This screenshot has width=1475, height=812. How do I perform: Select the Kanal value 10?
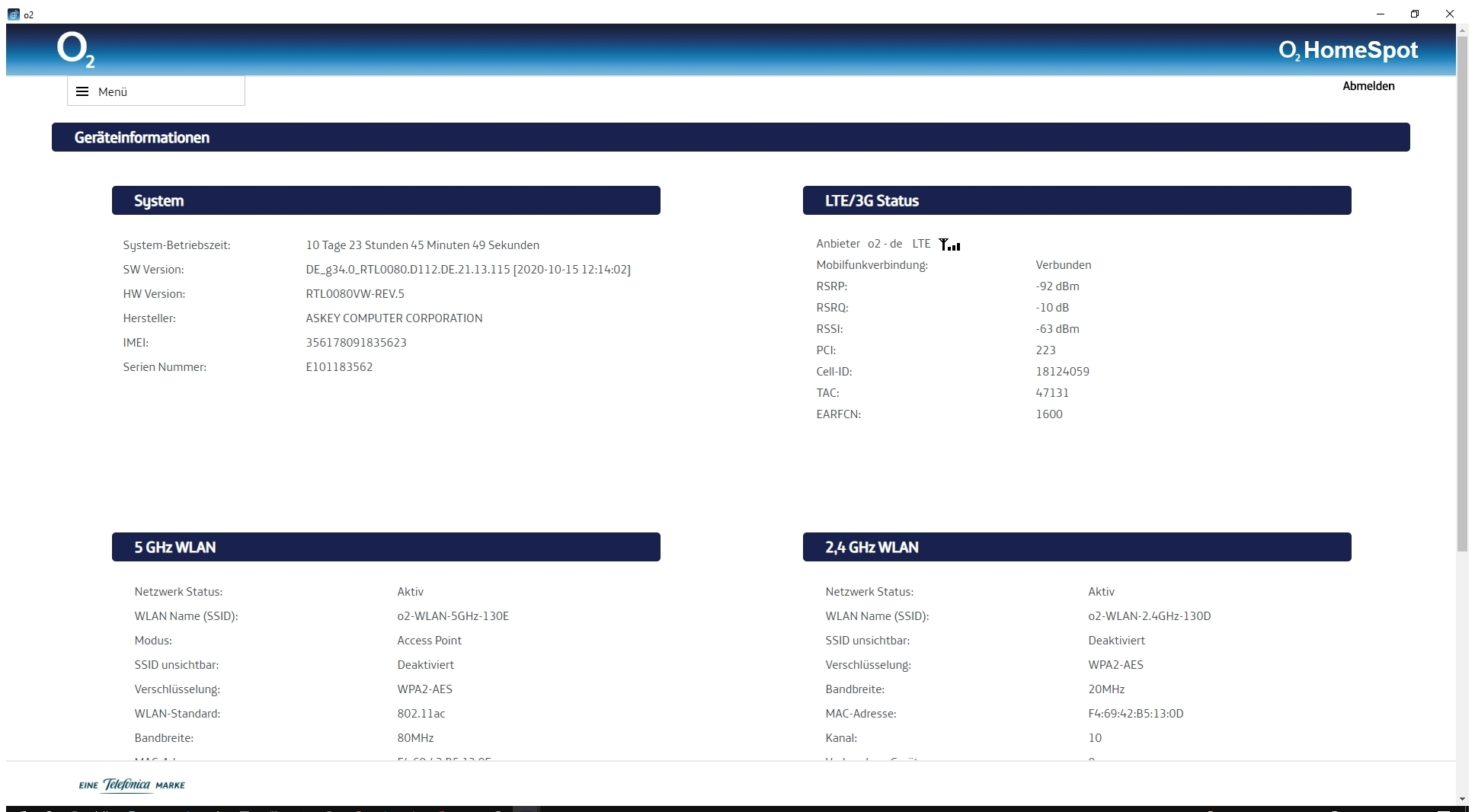[1095, 738]
